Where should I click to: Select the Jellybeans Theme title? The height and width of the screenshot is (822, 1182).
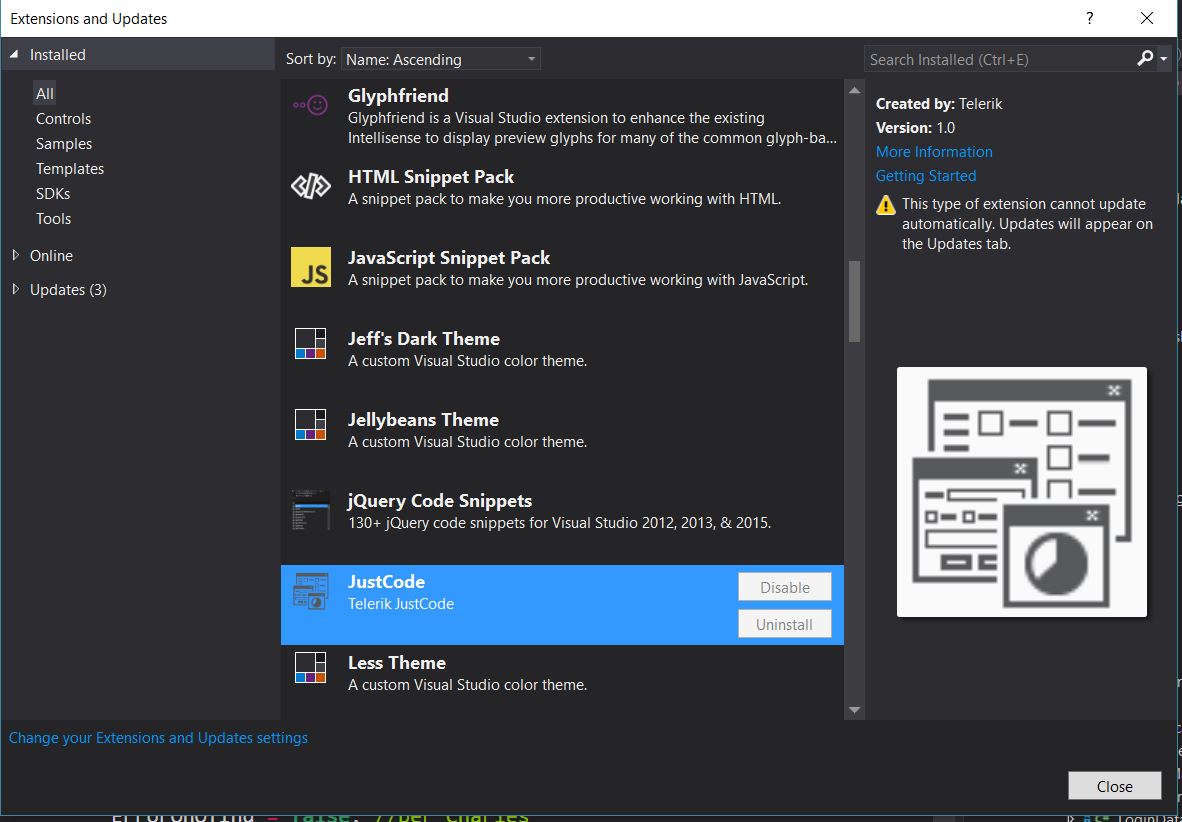click(x=423, y=419)
